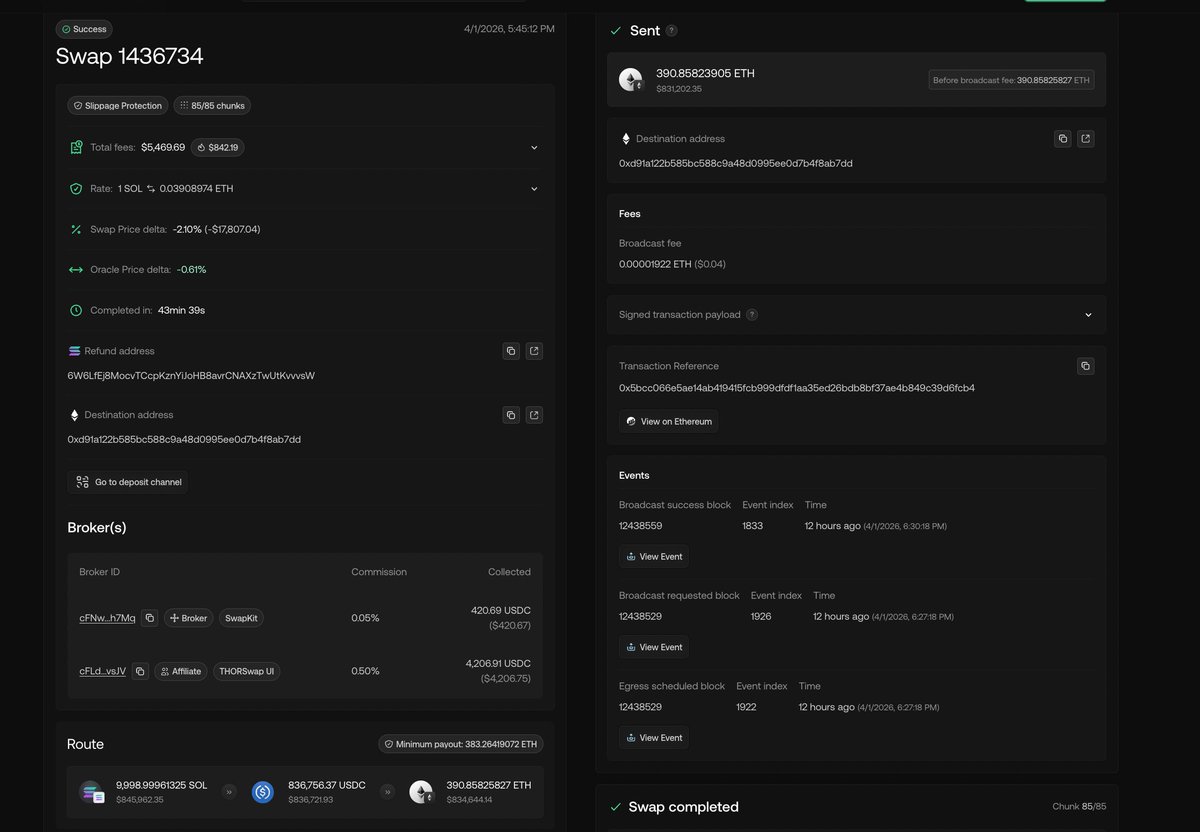This screenshot has width=1200, height=832.
Task: Click the 420.69 USDC collected amount
Action: 501,610
